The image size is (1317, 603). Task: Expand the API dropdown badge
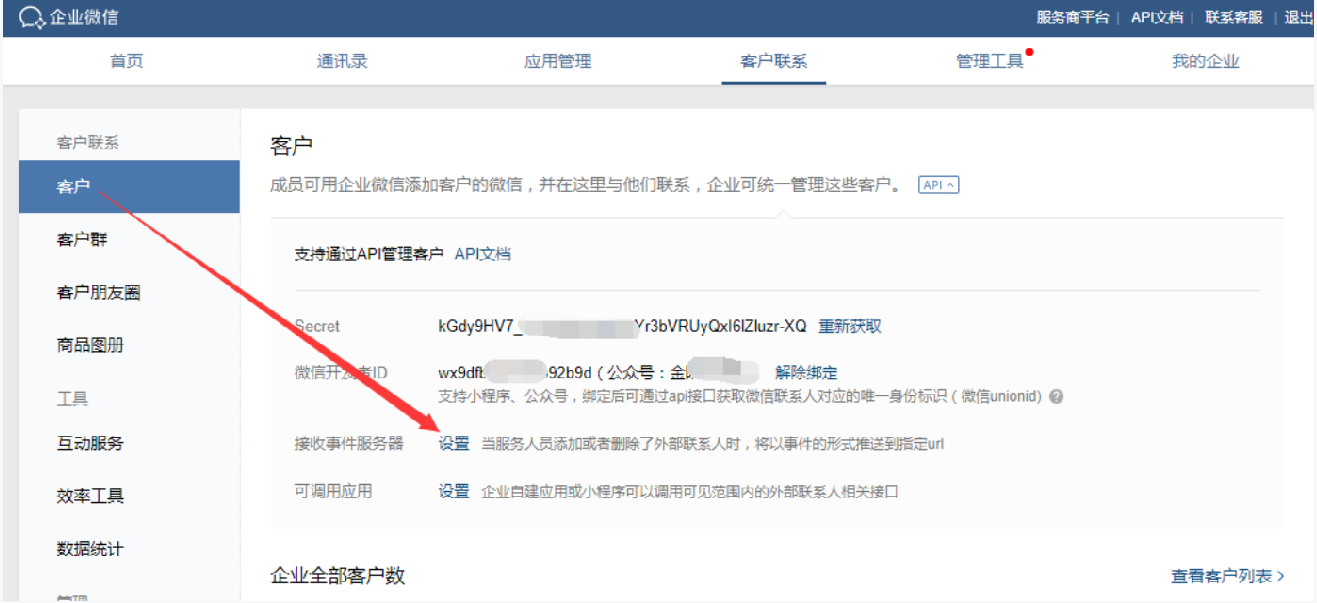(938, 185)
